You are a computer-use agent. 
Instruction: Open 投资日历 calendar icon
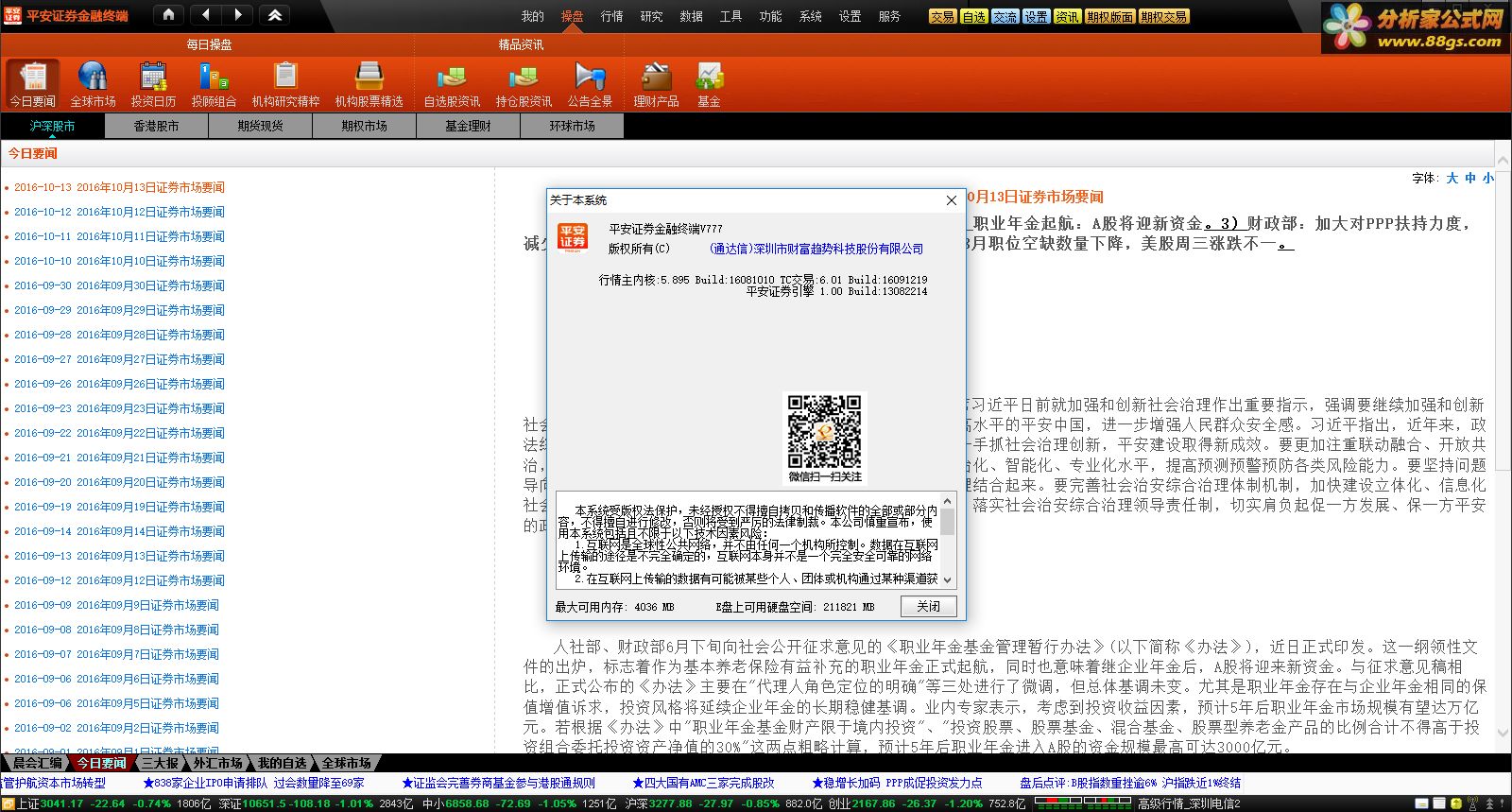click(x=153, y=84)
